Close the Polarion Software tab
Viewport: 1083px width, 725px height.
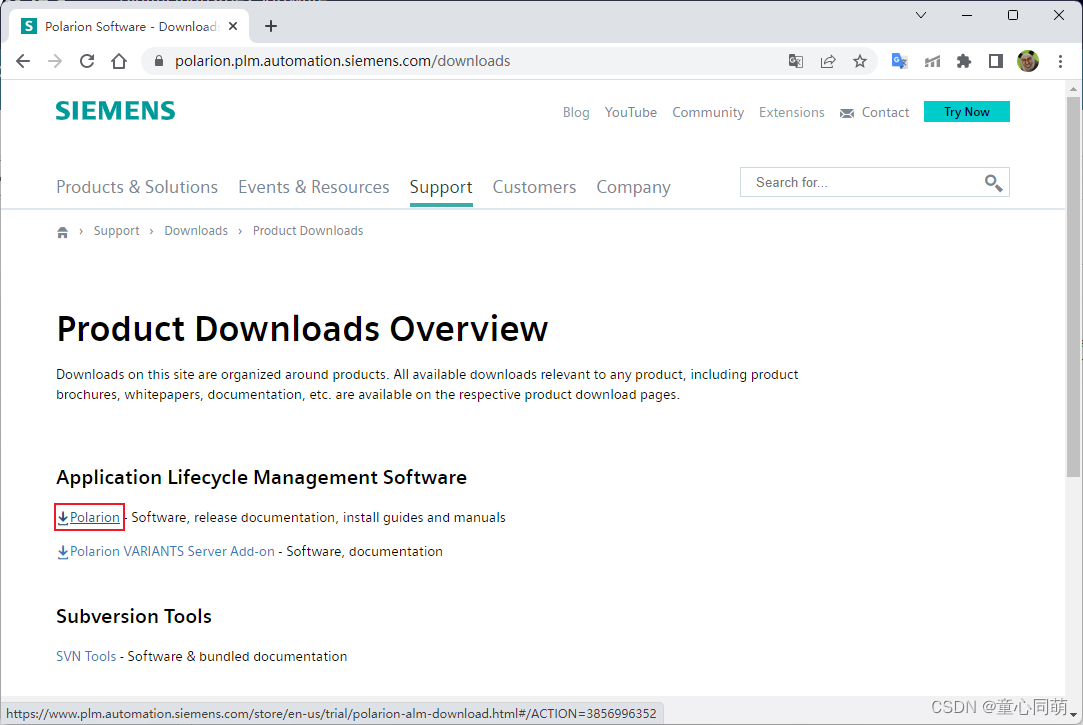click(x=233, y=26)
